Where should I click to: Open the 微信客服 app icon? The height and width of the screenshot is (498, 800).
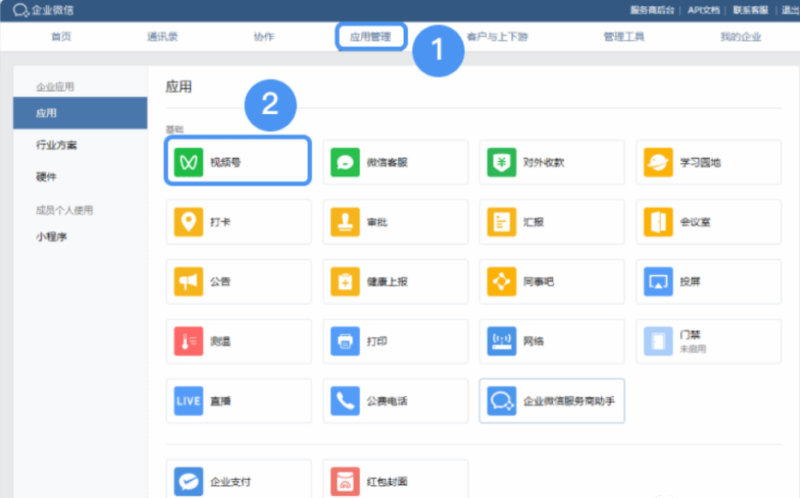point(345,162)
